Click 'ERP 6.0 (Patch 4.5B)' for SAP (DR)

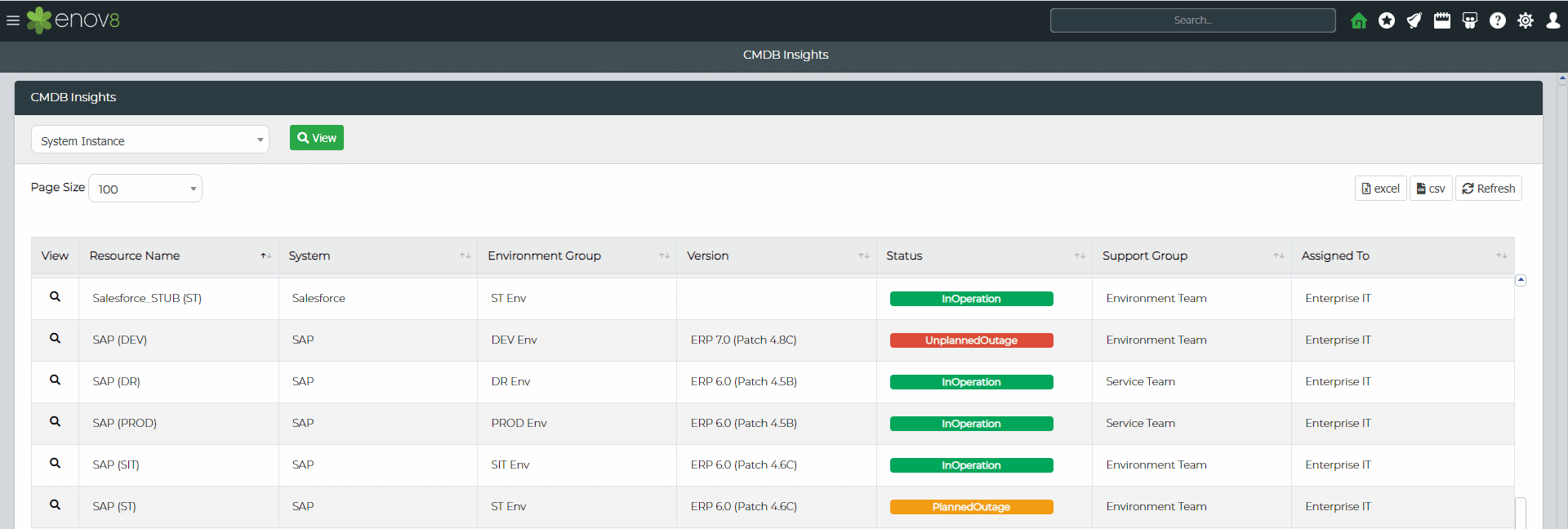tap(744, 381)
